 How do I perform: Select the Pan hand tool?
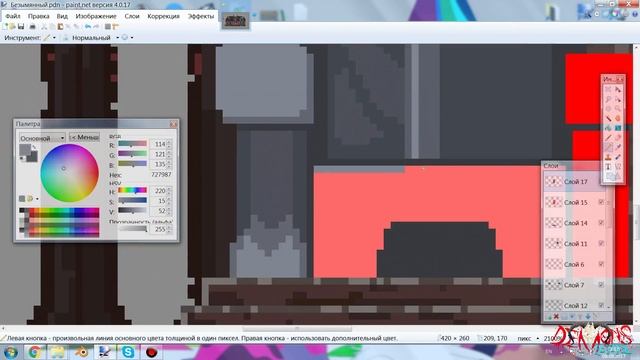click(618, 118)
